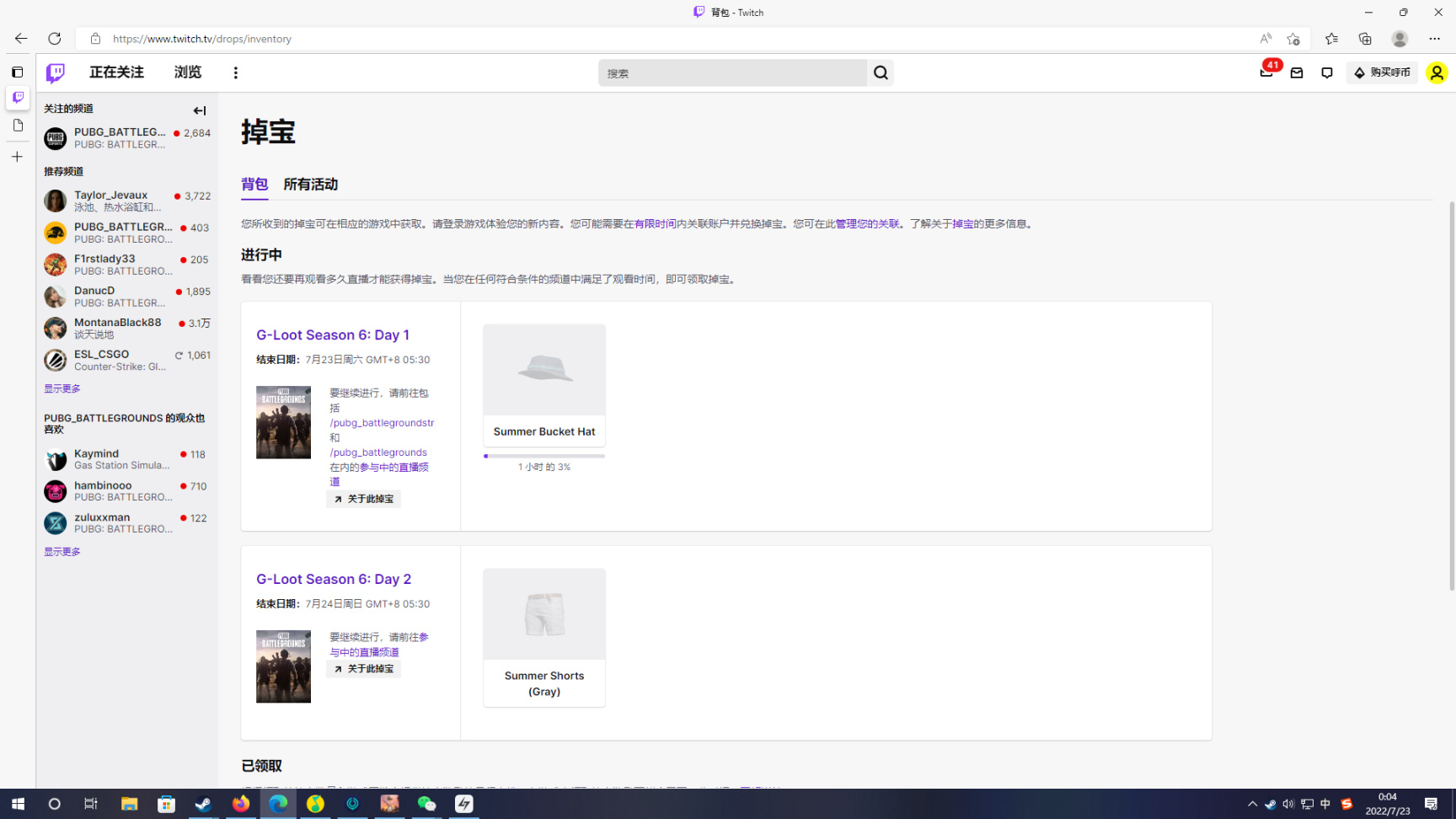This screenshot has height=819, width=1456.
Task: Click 关于此掉宝 for the Day 2 drop
Action: [x=364, y=669]
